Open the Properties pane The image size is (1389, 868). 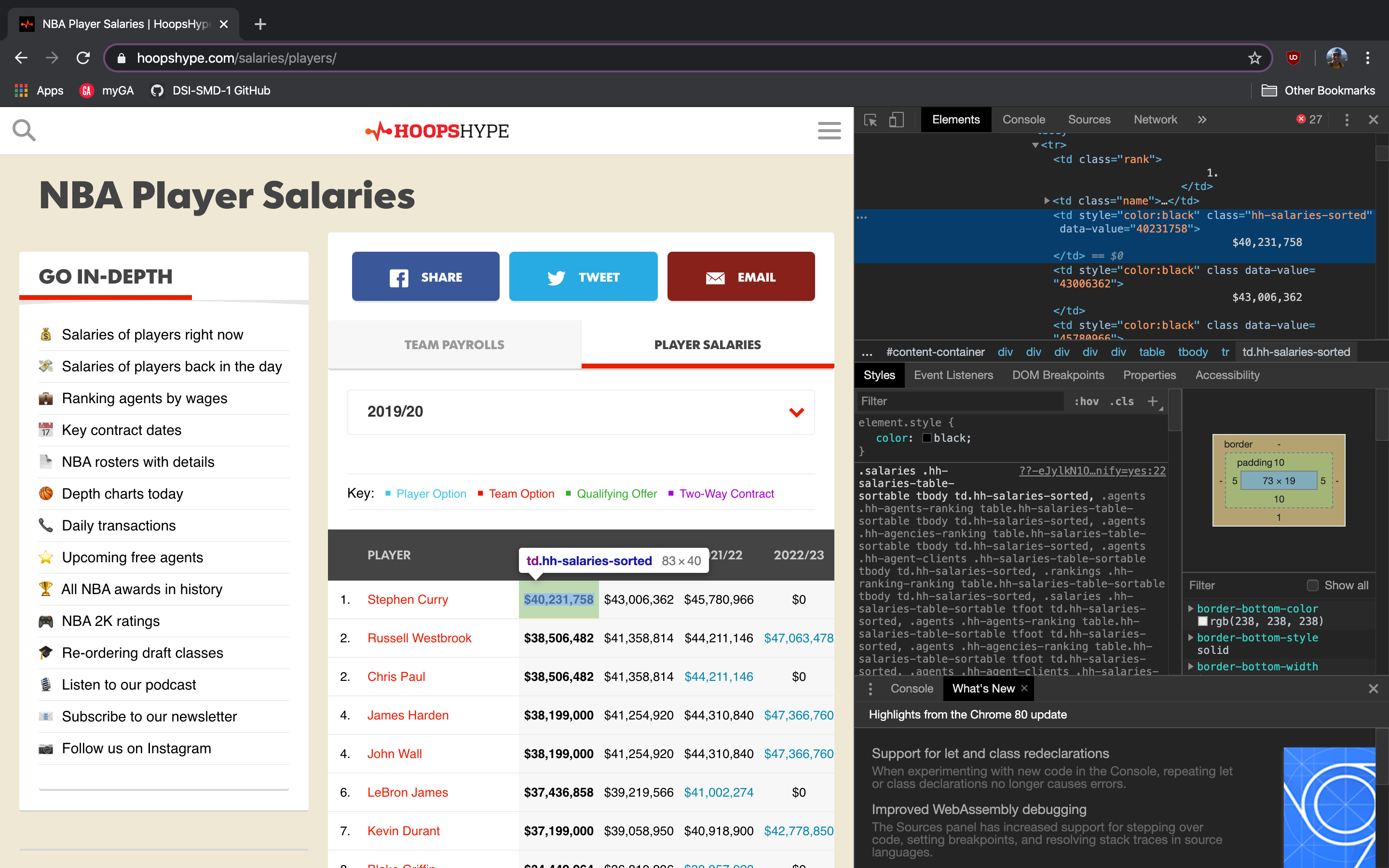pyautogui.click(x=1149, y=375)
